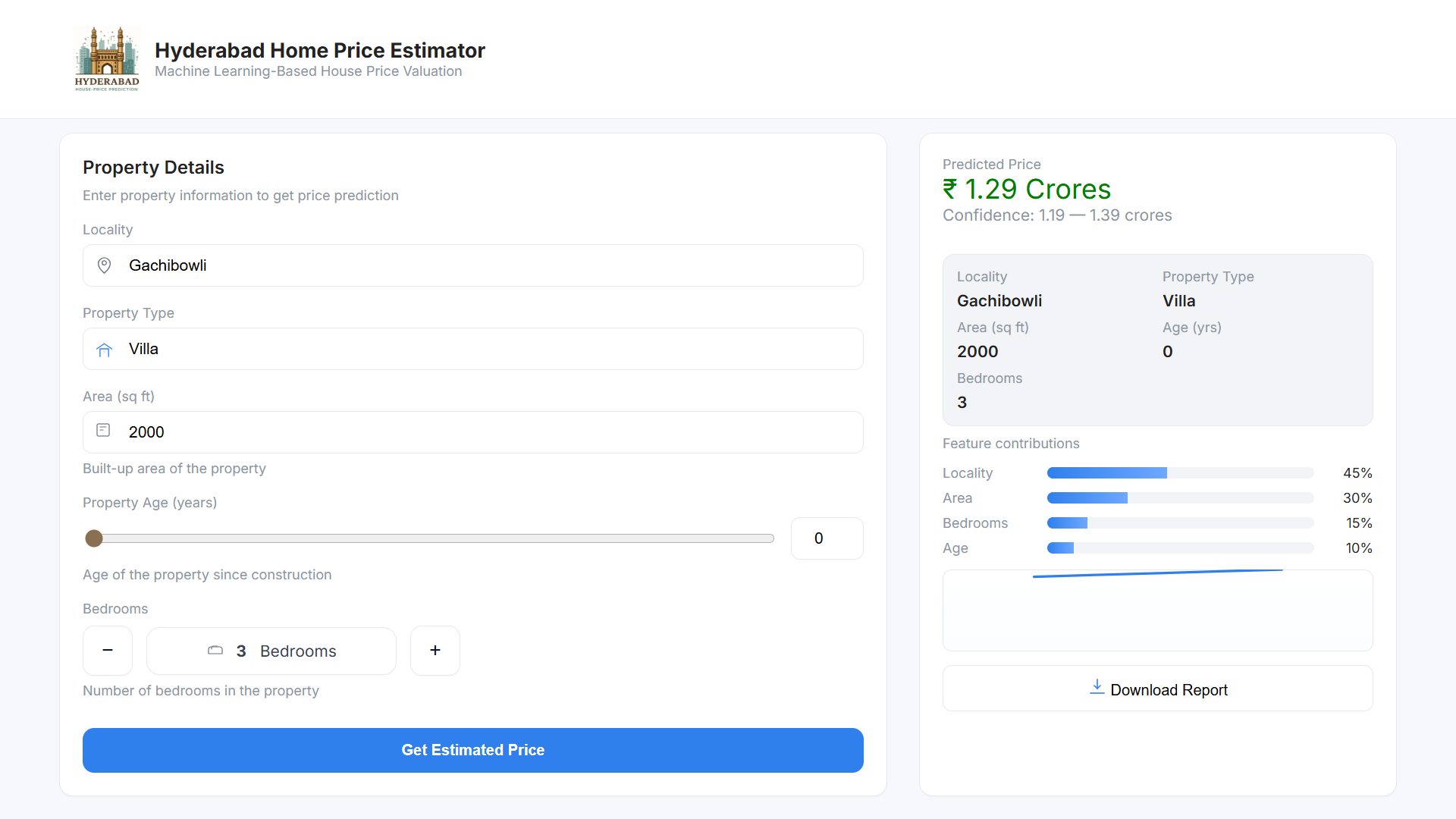Open the Property Type selector showing Villa
1456x819 pixels.
(472, 349)
